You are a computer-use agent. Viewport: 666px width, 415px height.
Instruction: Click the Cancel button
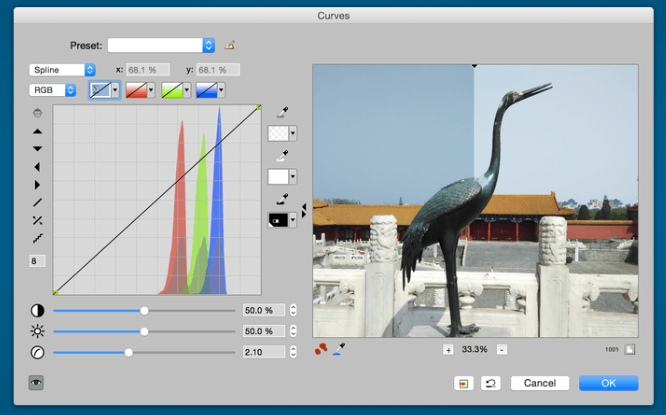[x=539, y=383]
